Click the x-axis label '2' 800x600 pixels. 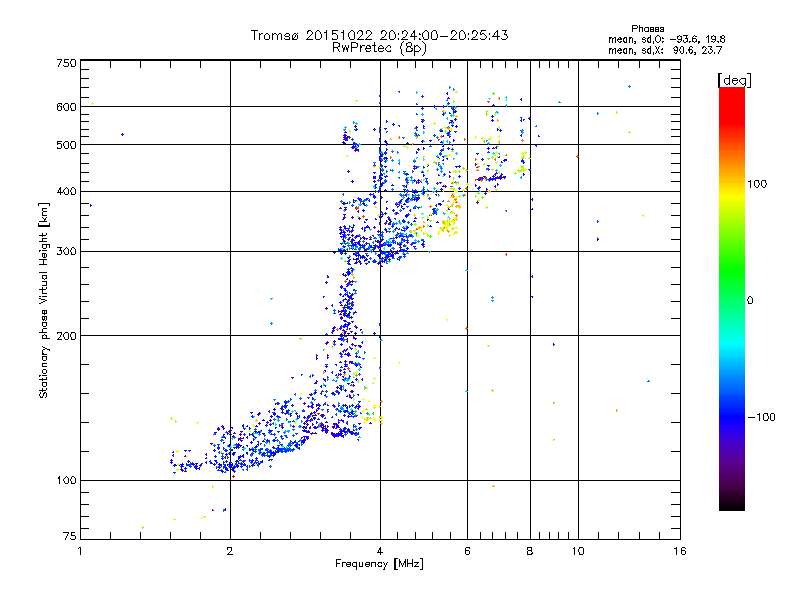230,551
